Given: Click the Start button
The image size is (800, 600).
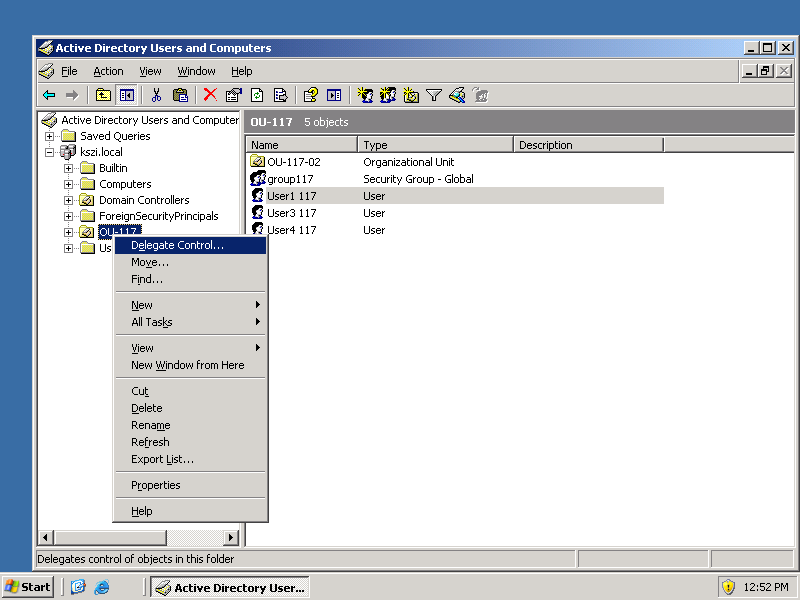Looking at the screenshot, I should [x=29, y=587].
